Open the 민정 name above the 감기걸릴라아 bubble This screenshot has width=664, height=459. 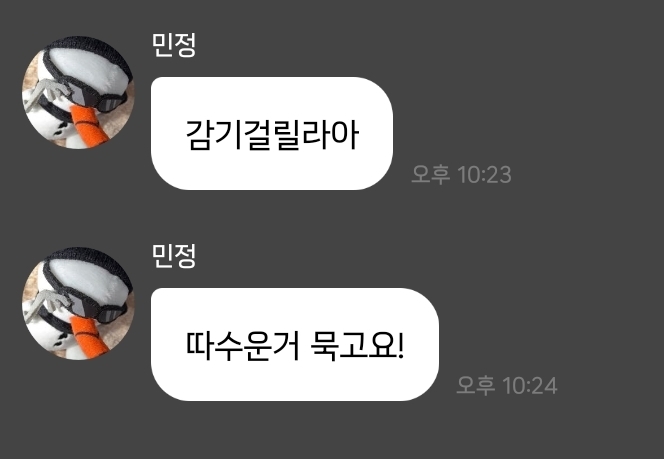point(174,45)
